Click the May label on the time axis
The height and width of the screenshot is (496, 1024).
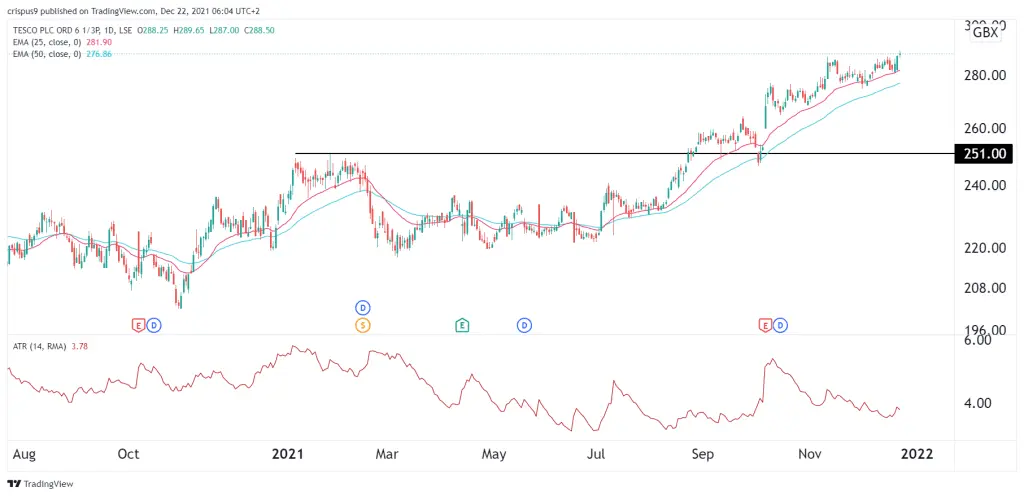(x=494, y=454)
